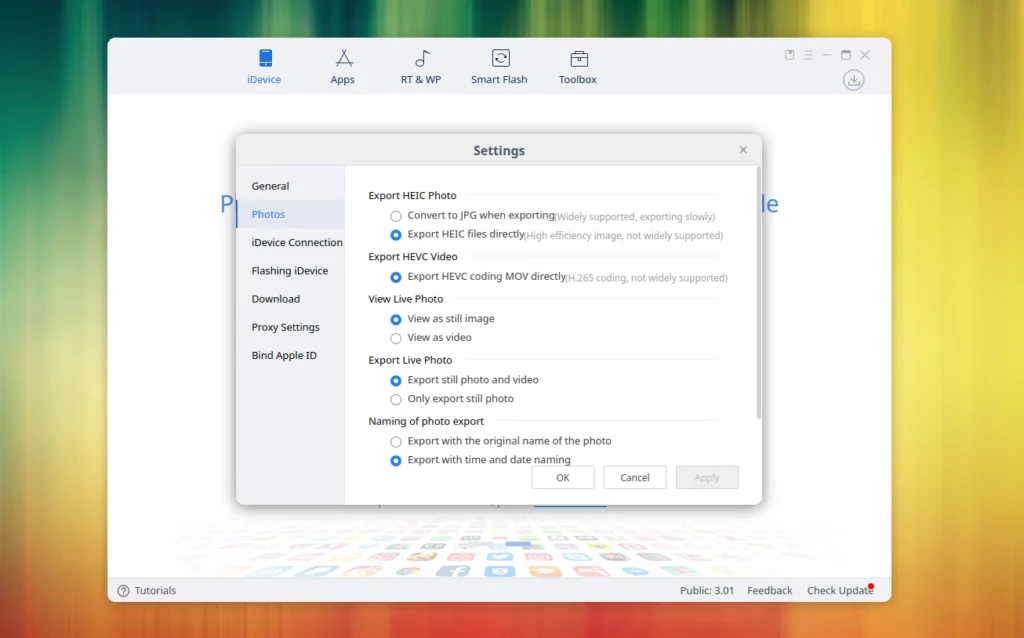Select View as video for Live Photos

click(x=395, y=337)
